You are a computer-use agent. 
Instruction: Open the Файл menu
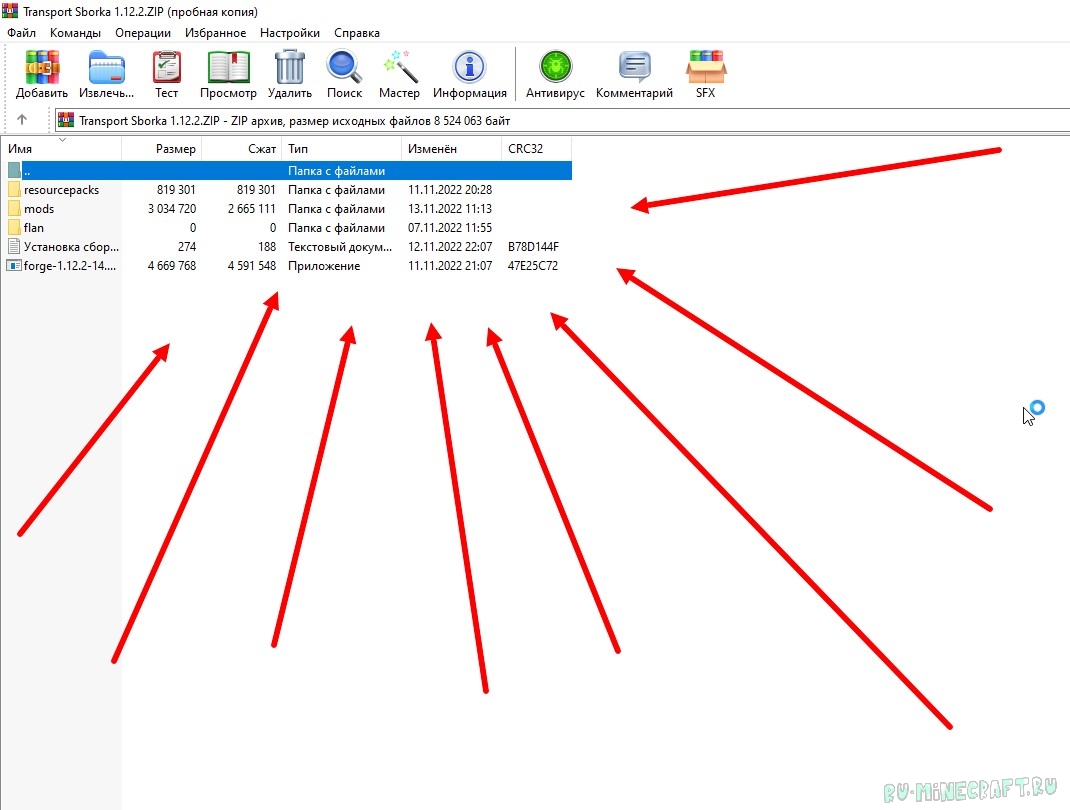tap(21, 33)
